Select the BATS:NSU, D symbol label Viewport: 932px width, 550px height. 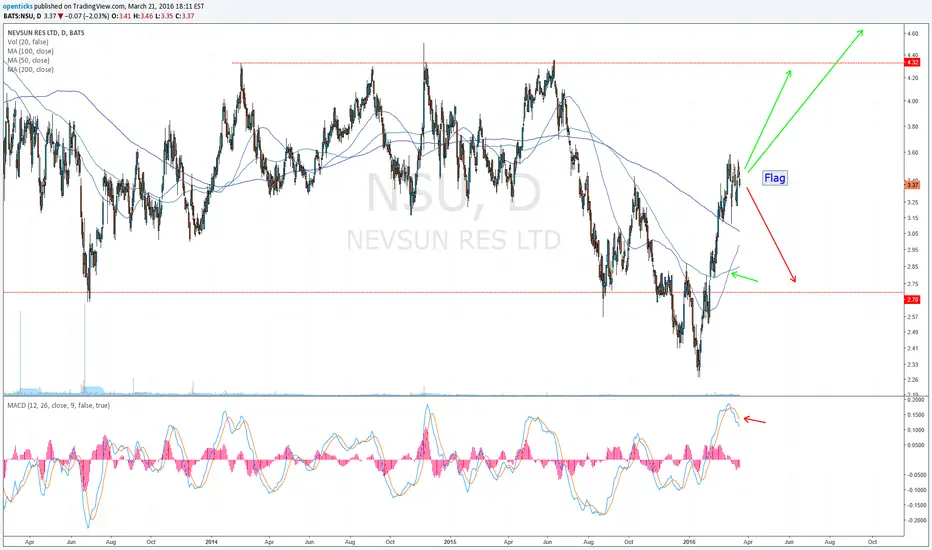(x=23, y=16)
